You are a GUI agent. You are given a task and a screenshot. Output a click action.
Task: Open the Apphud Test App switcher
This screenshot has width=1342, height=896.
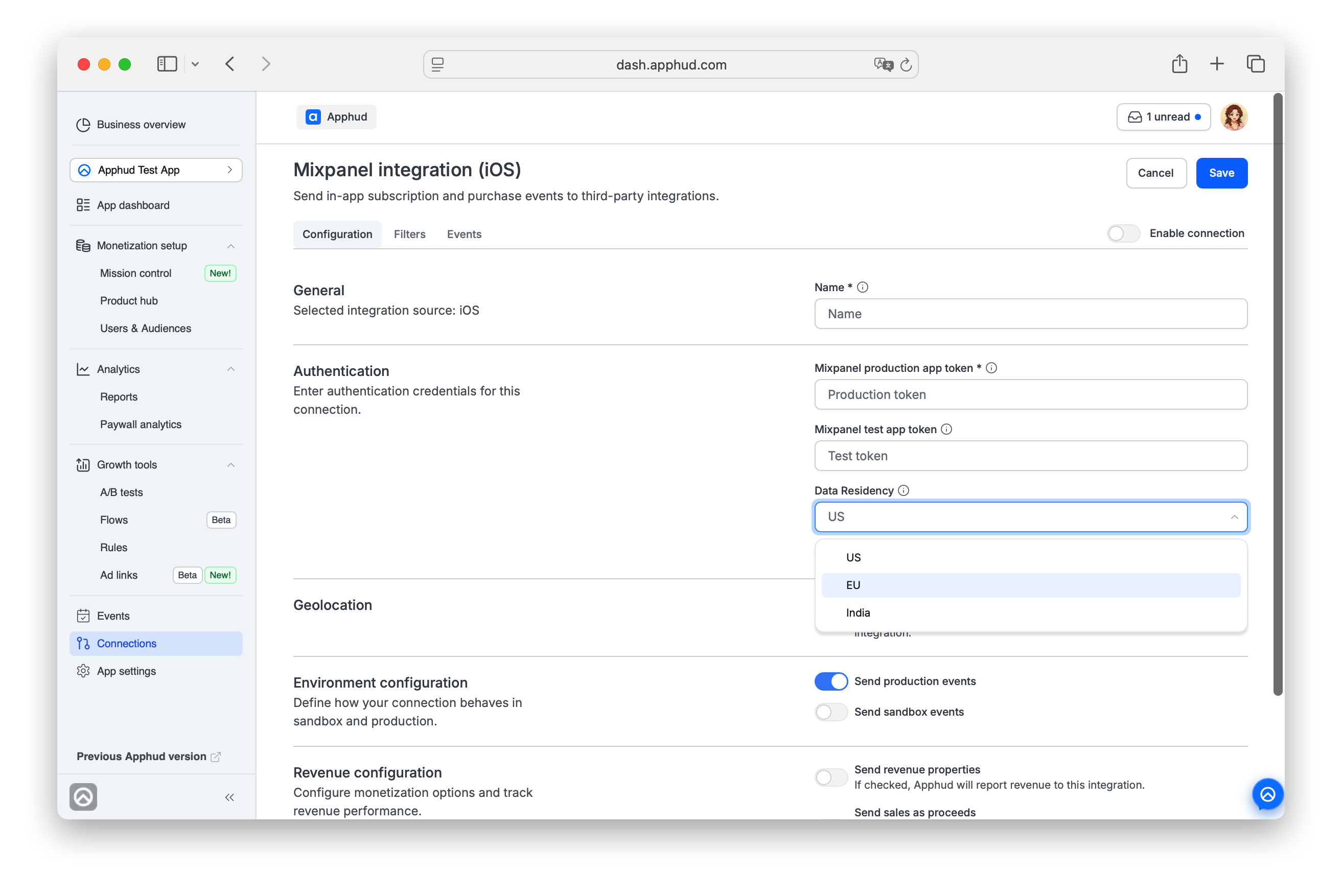tap(156, 170)
